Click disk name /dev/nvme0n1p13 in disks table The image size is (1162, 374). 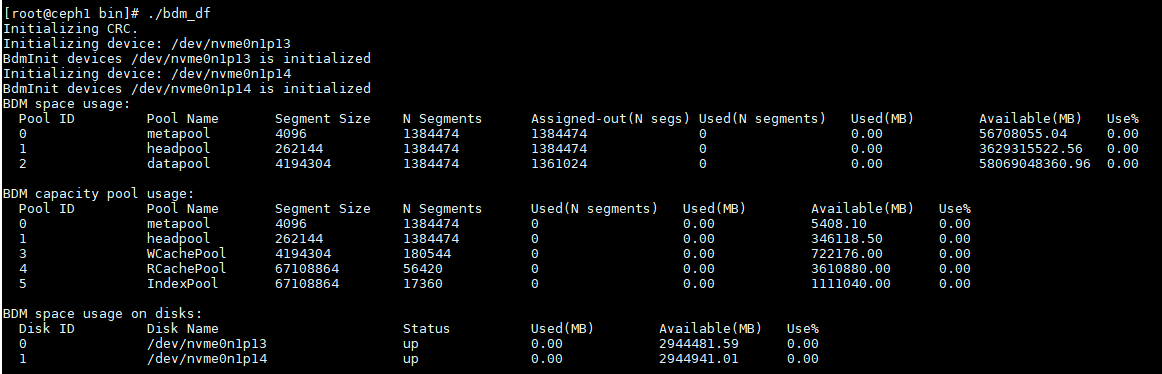[x=207, y=343]
